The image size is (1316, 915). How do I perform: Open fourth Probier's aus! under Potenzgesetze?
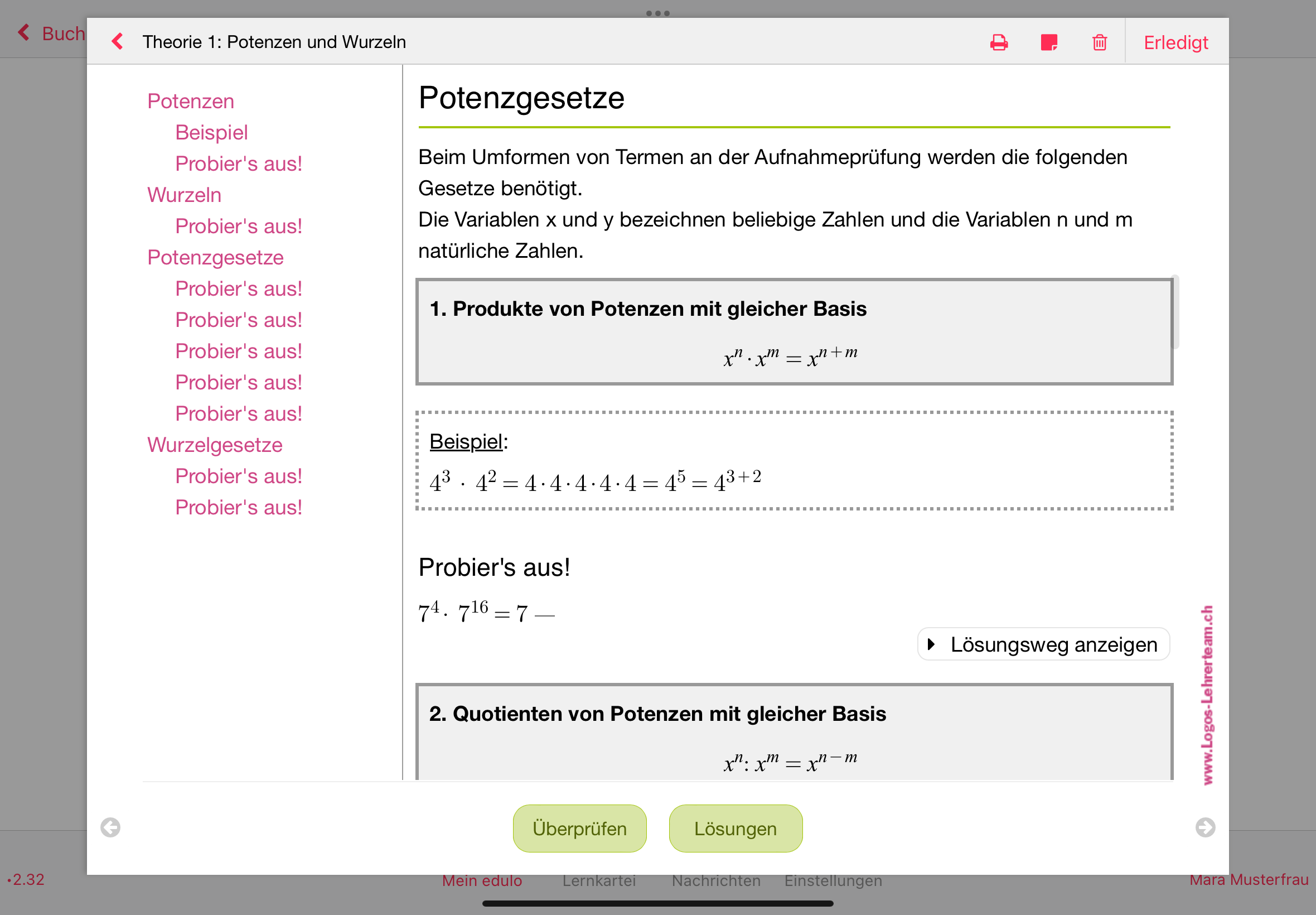pyautogui.click(x=238, y=382)
